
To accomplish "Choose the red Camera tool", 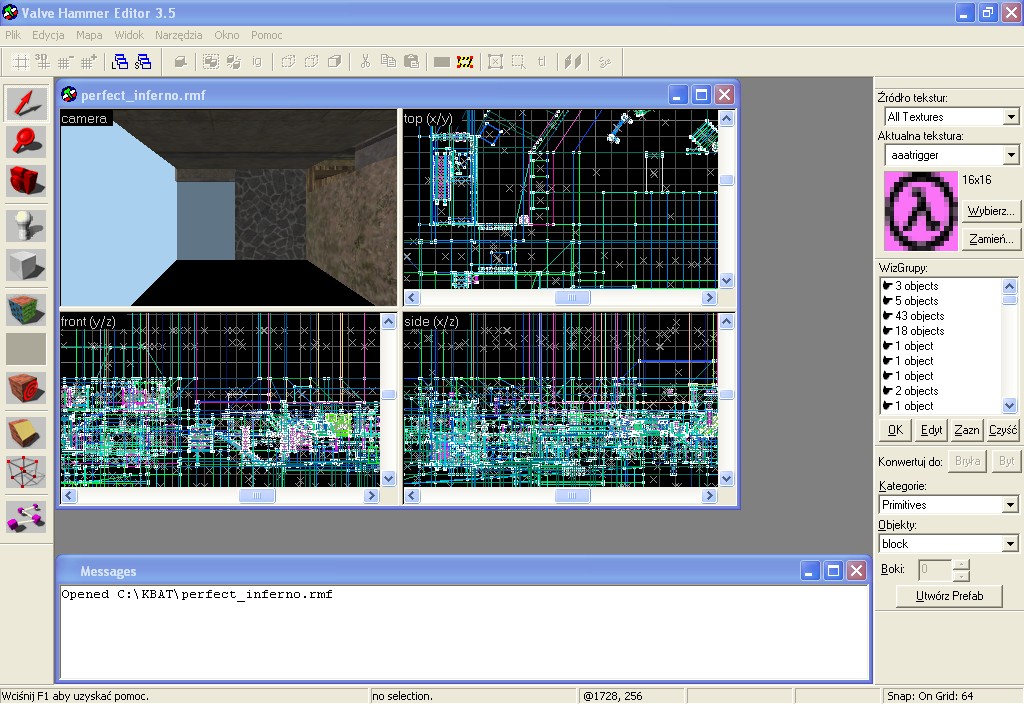I will click(x=26, y=180).
